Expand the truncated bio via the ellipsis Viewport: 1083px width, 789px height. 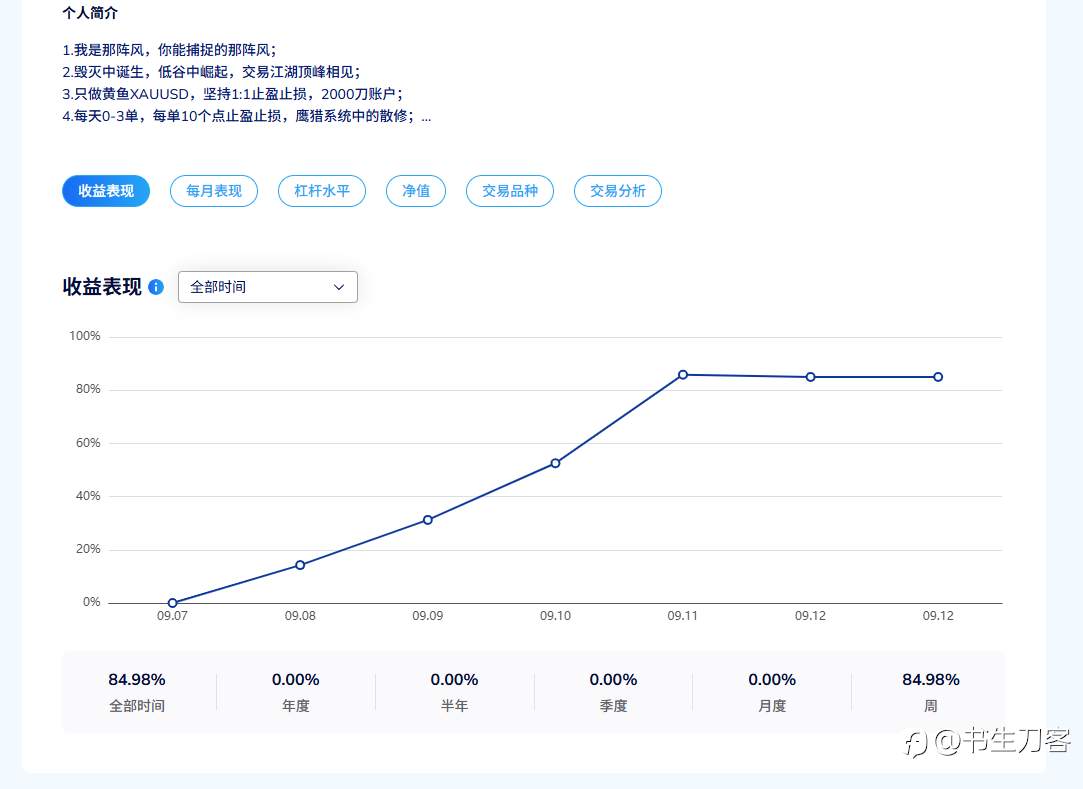tap(426, 117)
